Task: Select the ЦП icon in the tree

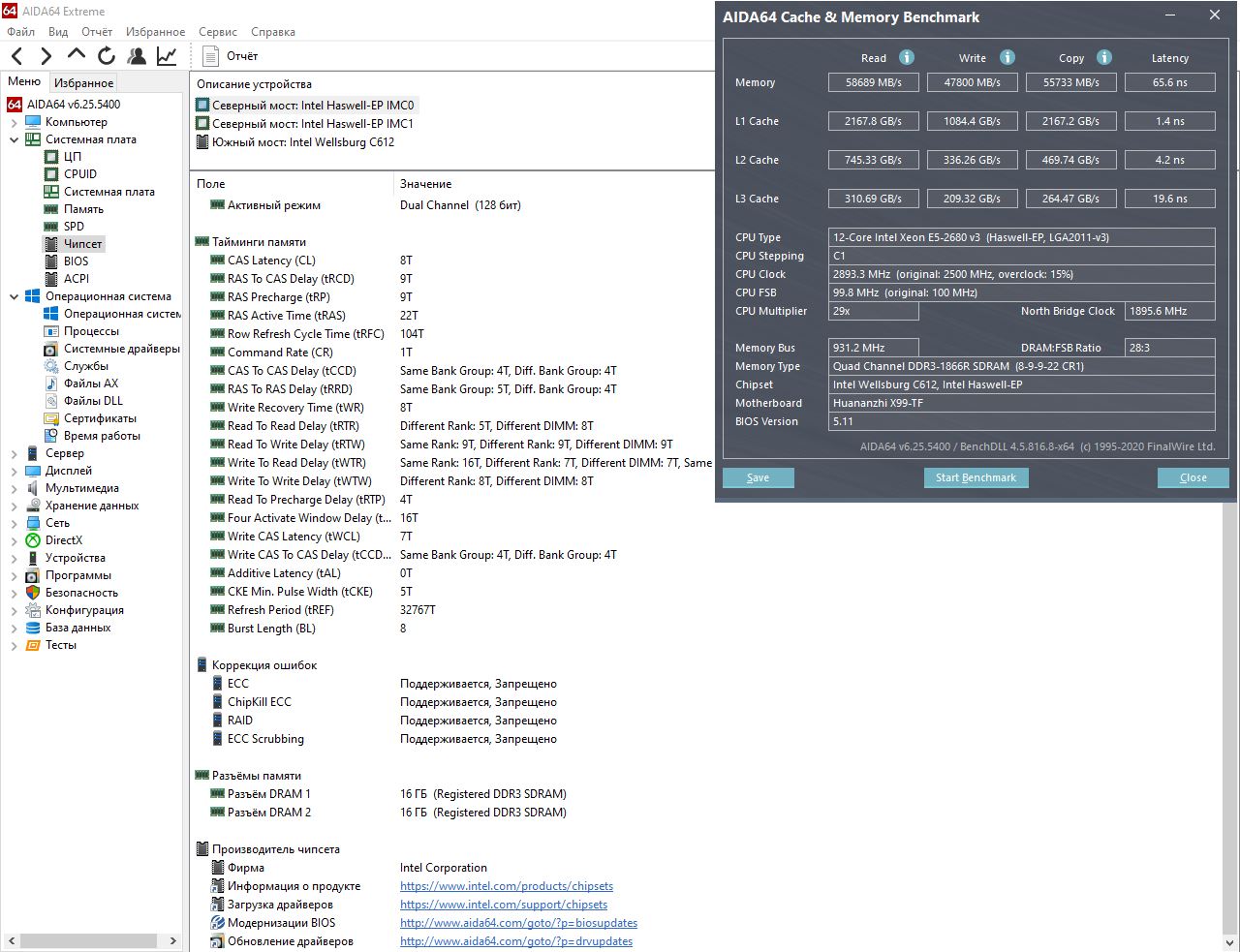Action: coord(51,157)
